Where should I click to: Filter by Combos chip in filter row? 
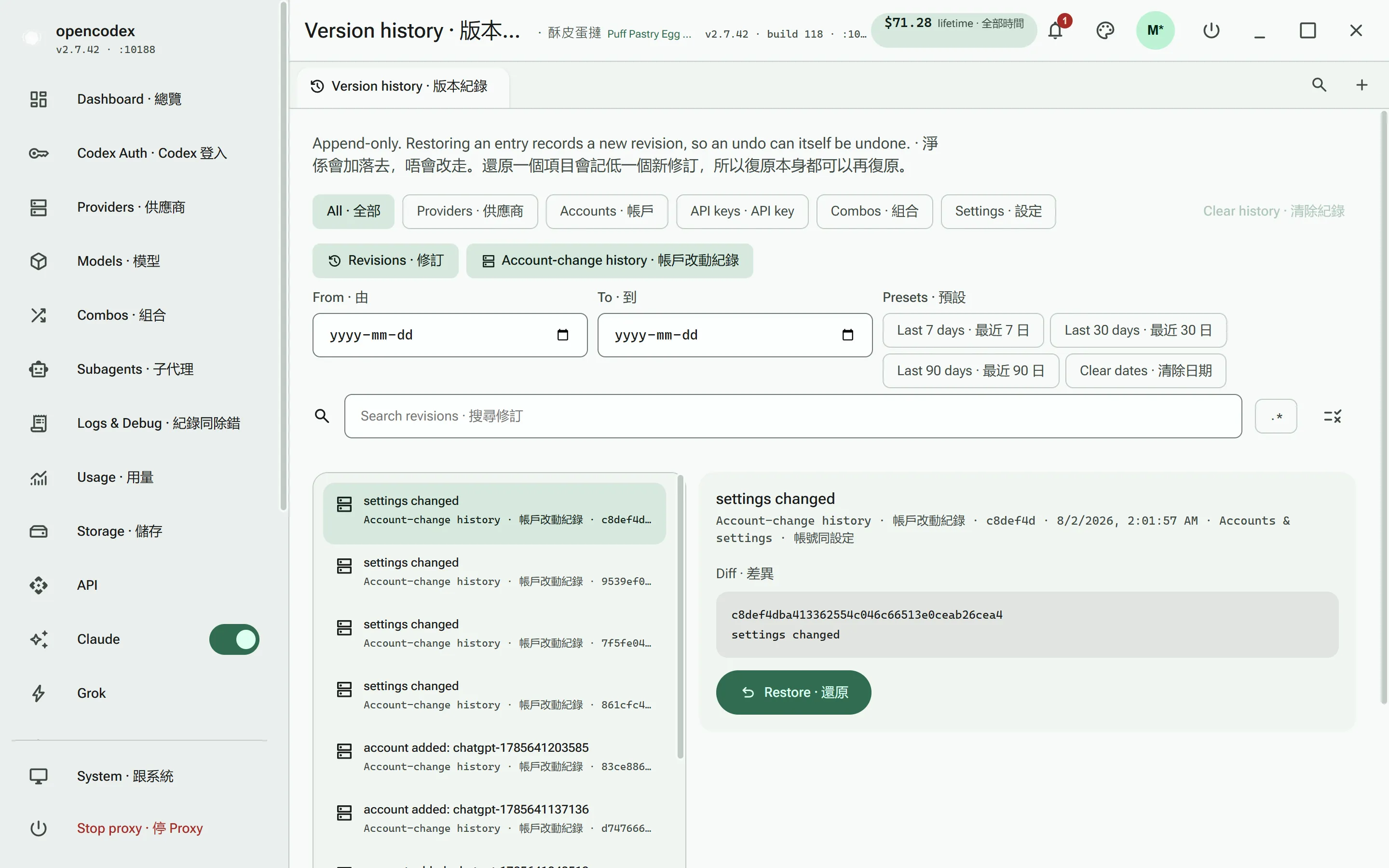874,211
